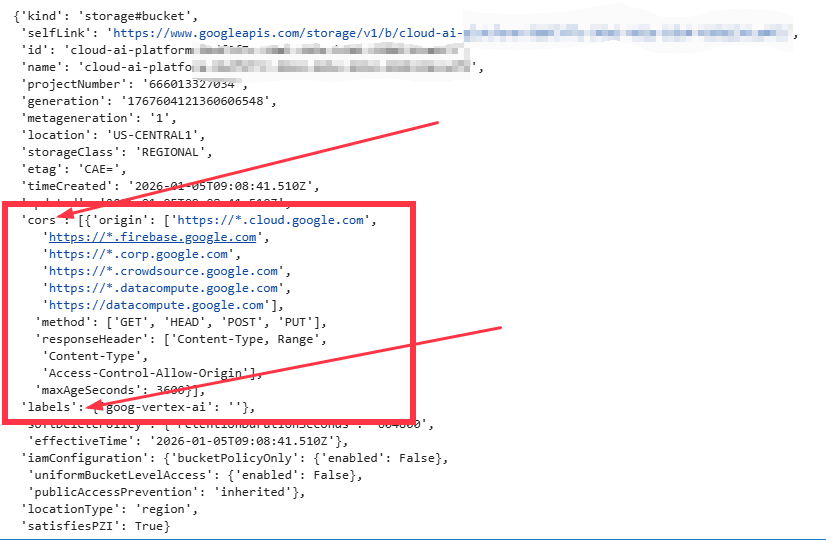Open the https://*.datacompute.google.com wildcard link

pos(163,288)
